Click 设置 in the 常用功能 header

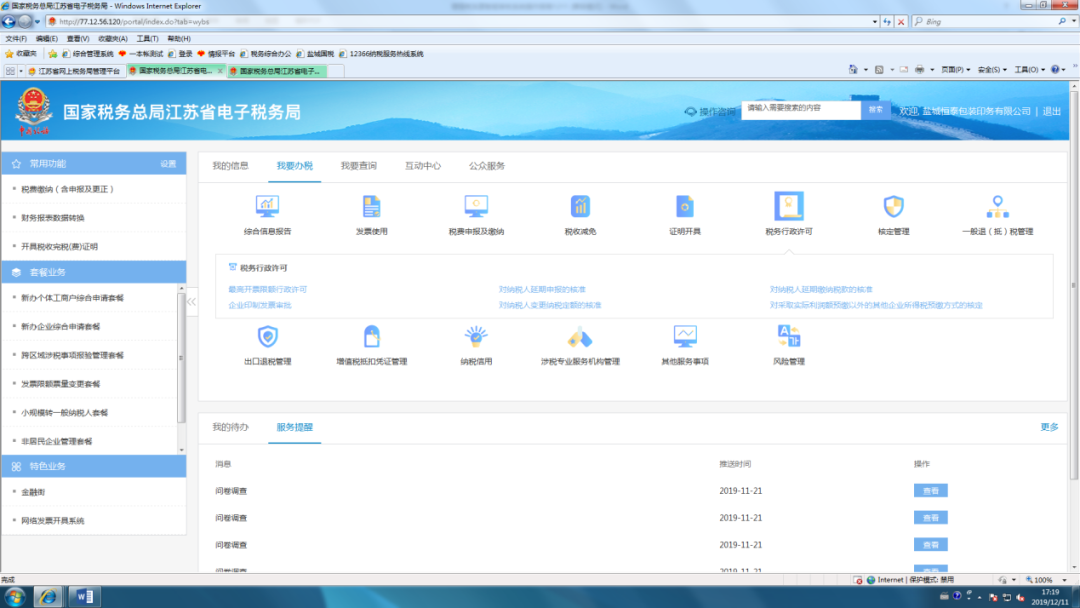coord(168,164)
